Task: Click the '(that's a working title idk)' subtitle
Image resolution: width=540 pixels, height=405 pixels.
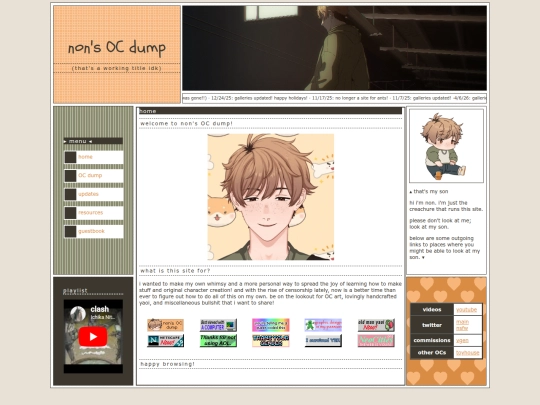Action: (117, 68)
